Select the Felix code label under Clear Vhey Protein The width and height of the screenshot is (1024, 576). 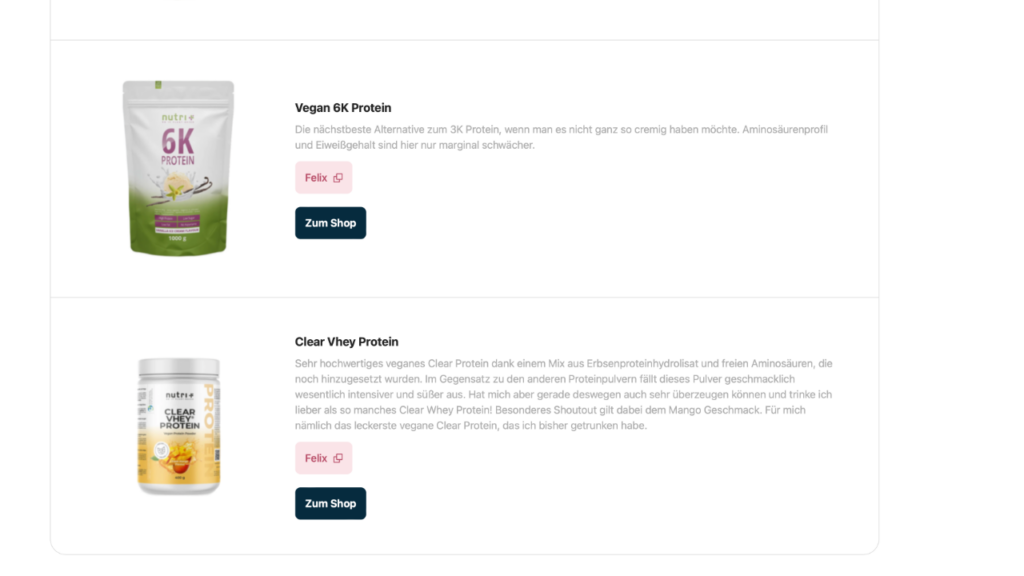click(316, 458)
